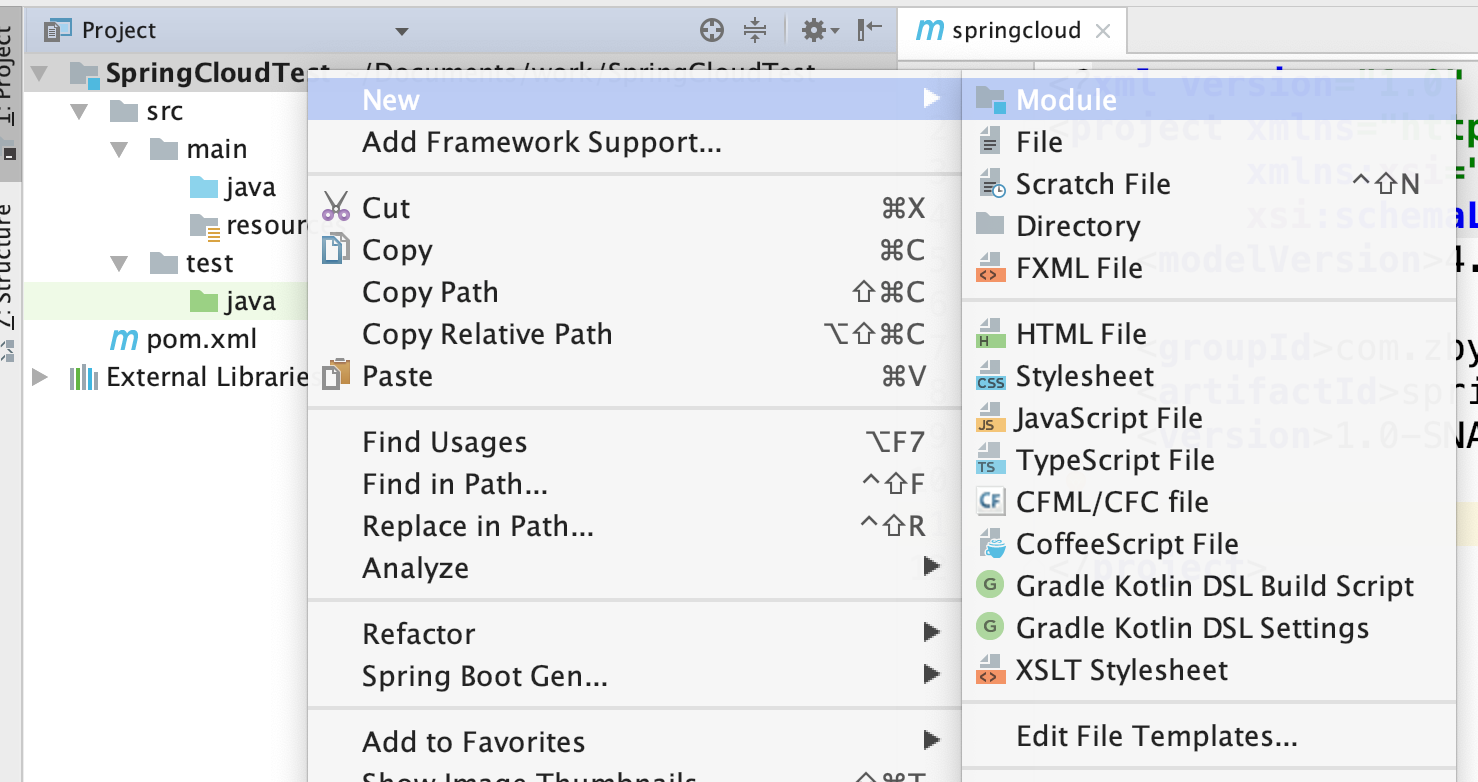
Task: Click the Paste clipboard icon
Action: pyautogui.click(x=336, y=374)
